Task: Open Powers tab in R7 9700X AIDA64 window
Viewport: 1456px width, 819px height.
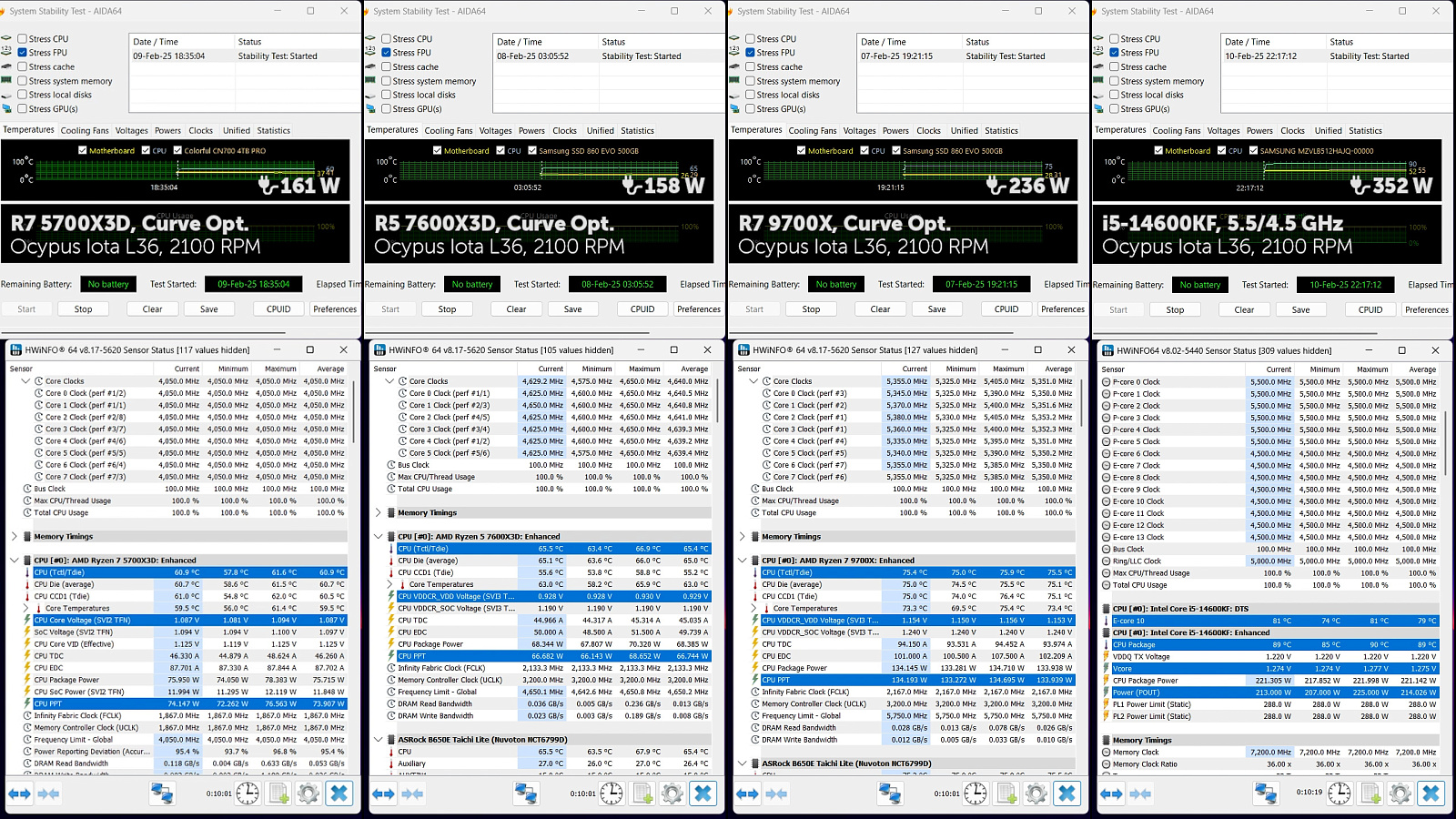Action: pyautogui.click(x=895, y=131)
